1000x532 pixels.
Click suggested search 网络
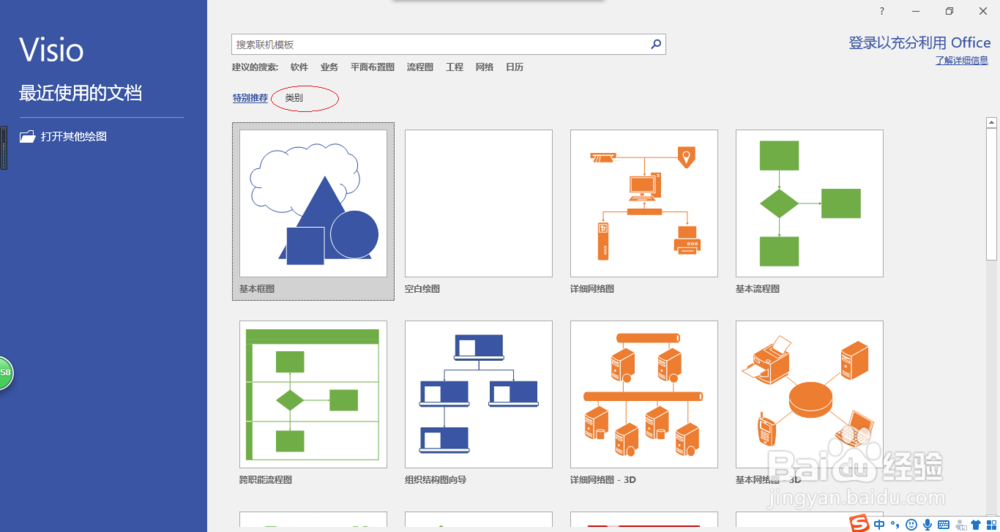tap(484, 67)
